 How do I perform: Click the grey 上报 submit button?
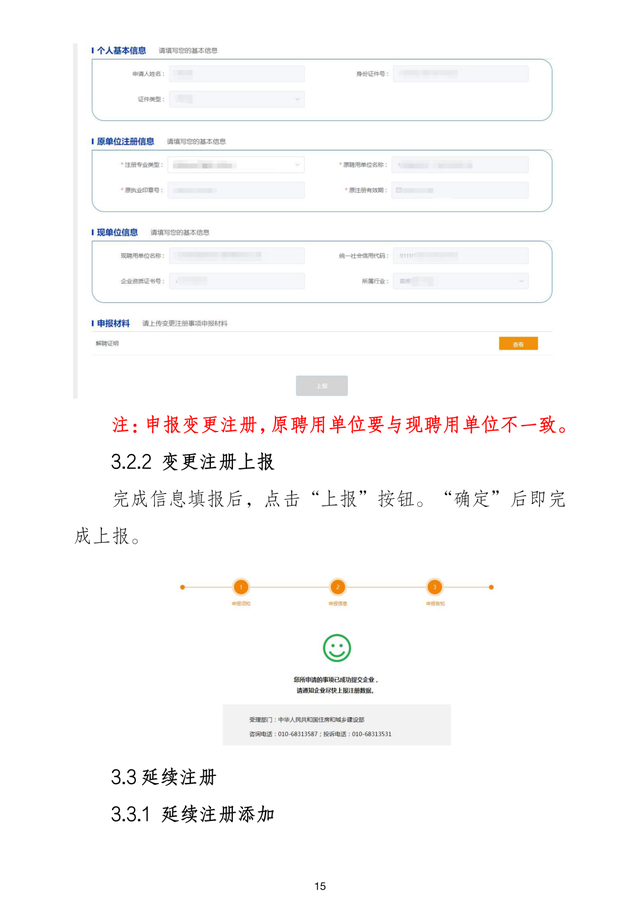322,386
